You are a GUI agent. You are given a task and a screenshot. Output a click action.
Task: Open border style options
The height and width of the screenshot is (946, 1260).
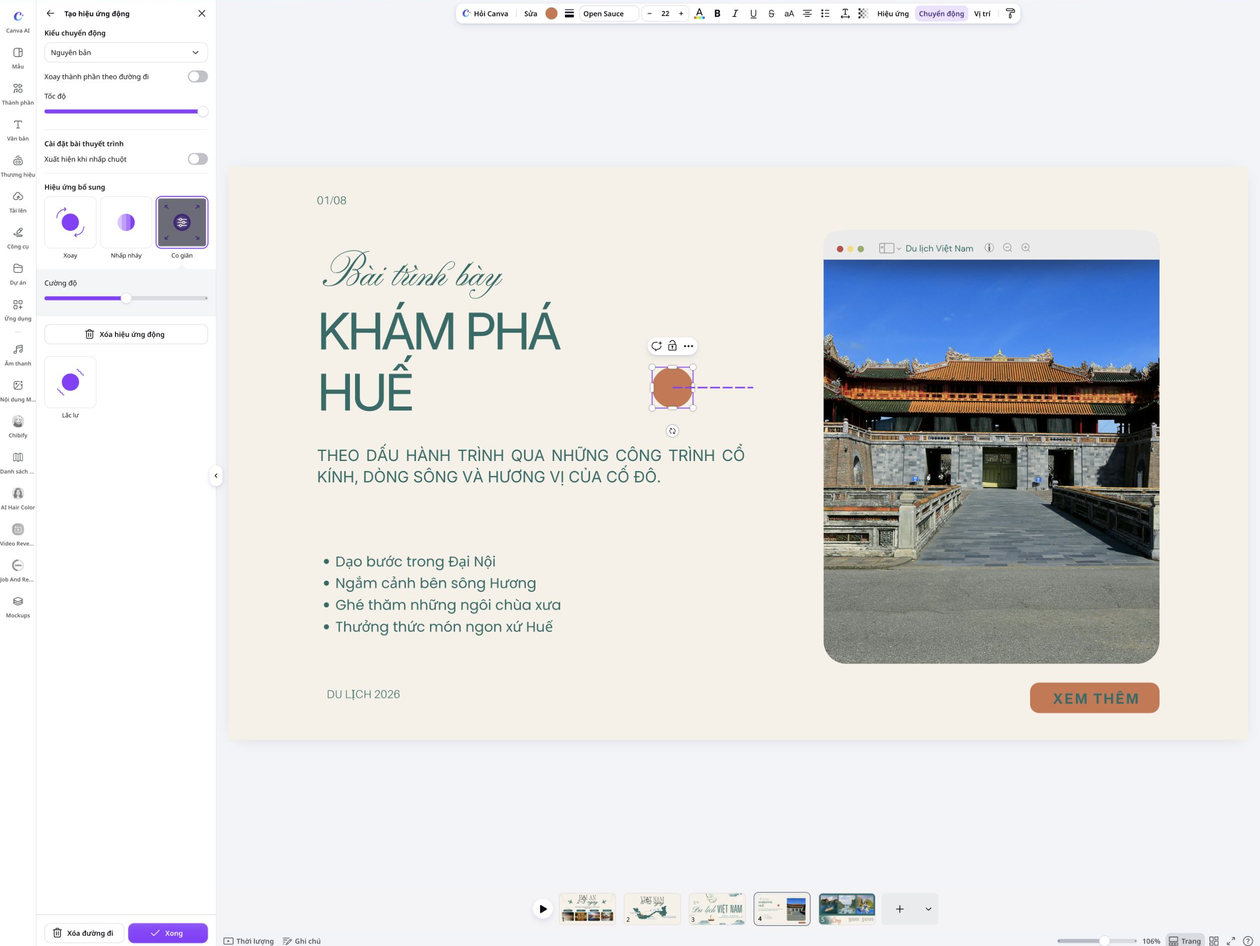pos(569,14)
